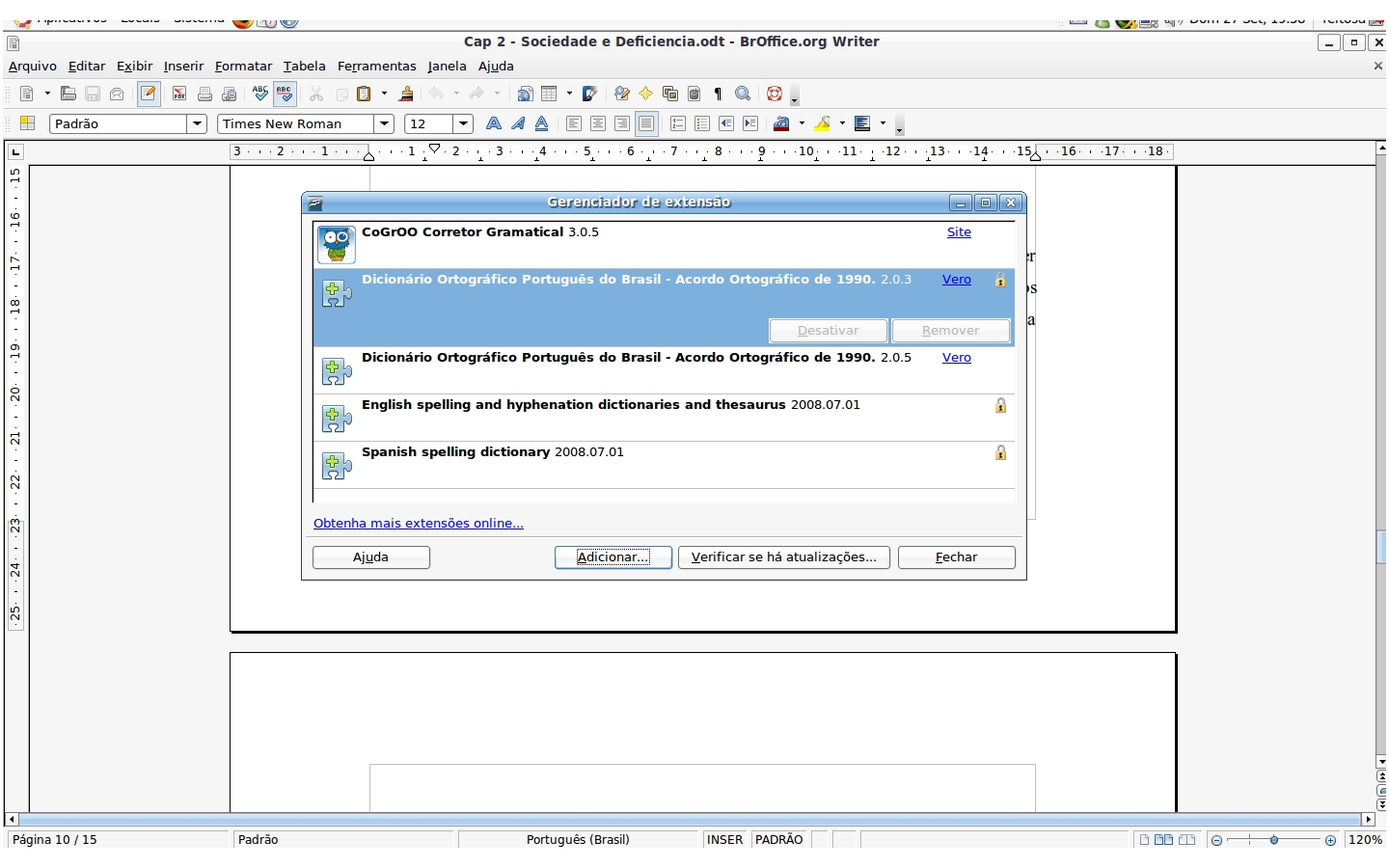1389x868 pixels.
Task: Follow Obtenha mais extensões online link
Action: tap(419, 523)
